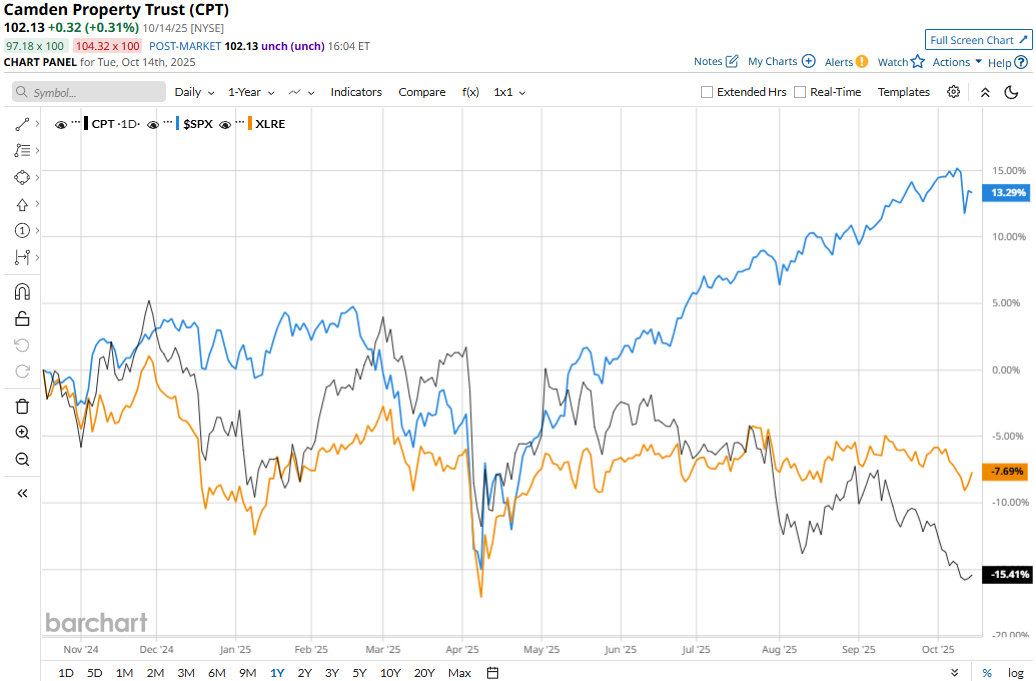Screen dimensions: 1036x681
Task: Click the -15.41% CPT price label
Action: click(1006, 575)
